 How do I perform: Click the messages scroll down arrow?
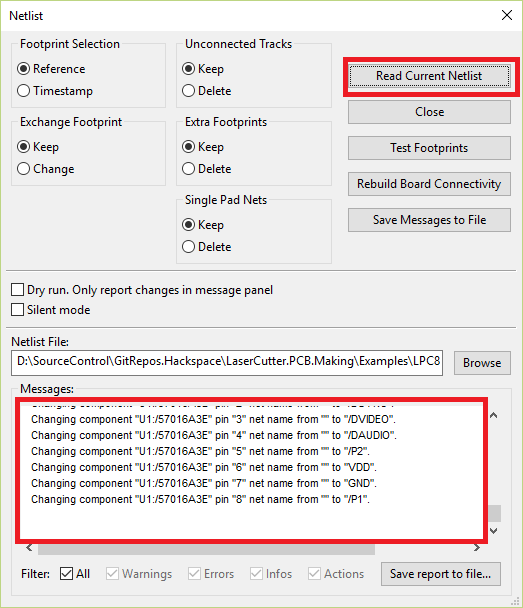[x=494, y=530]
